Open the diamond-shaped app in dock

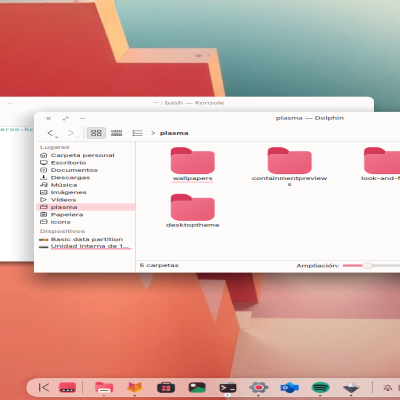351,387
